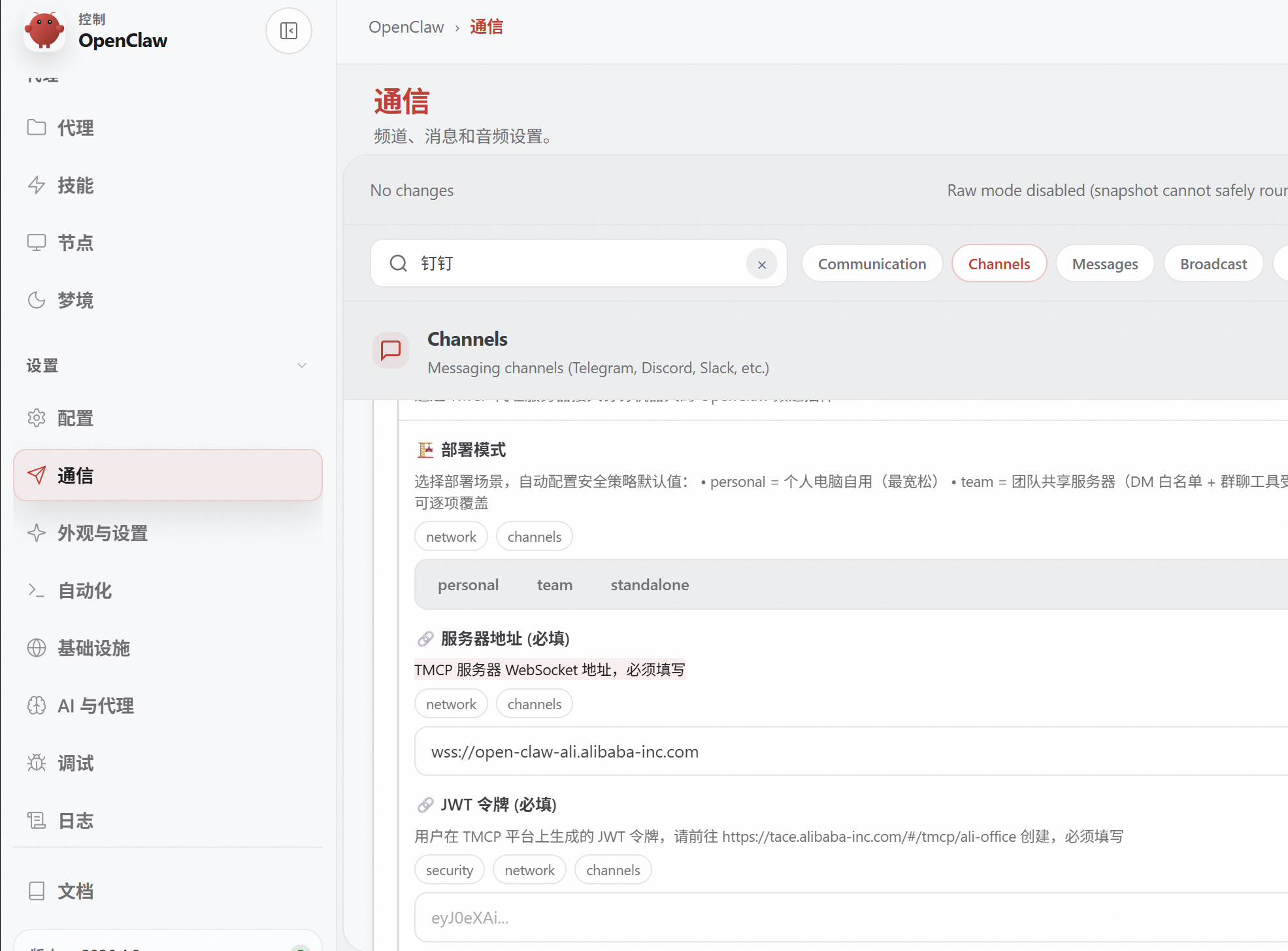Open 自动化 via its terminal prompt icon

click(37, 590)
